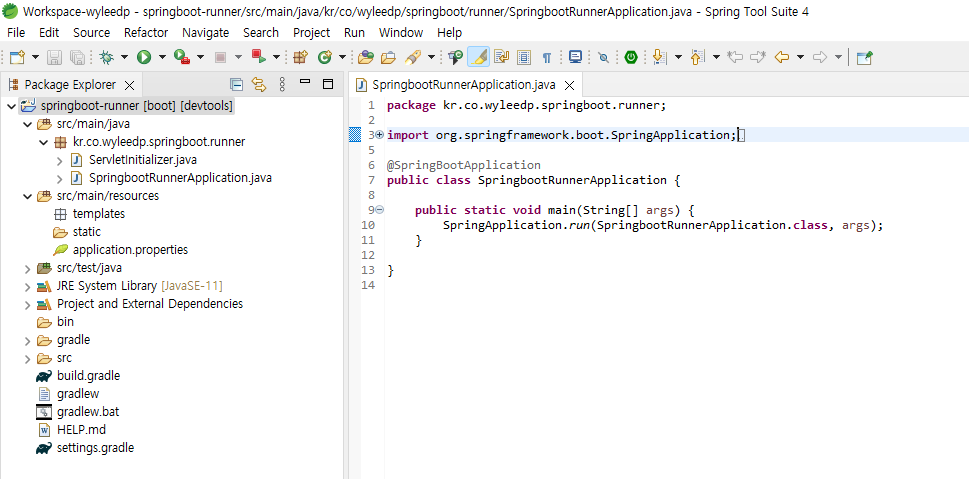969x479 pixels.
Task: Click the Pin Editor toolbar icon
Action: (x=865, y=57)
